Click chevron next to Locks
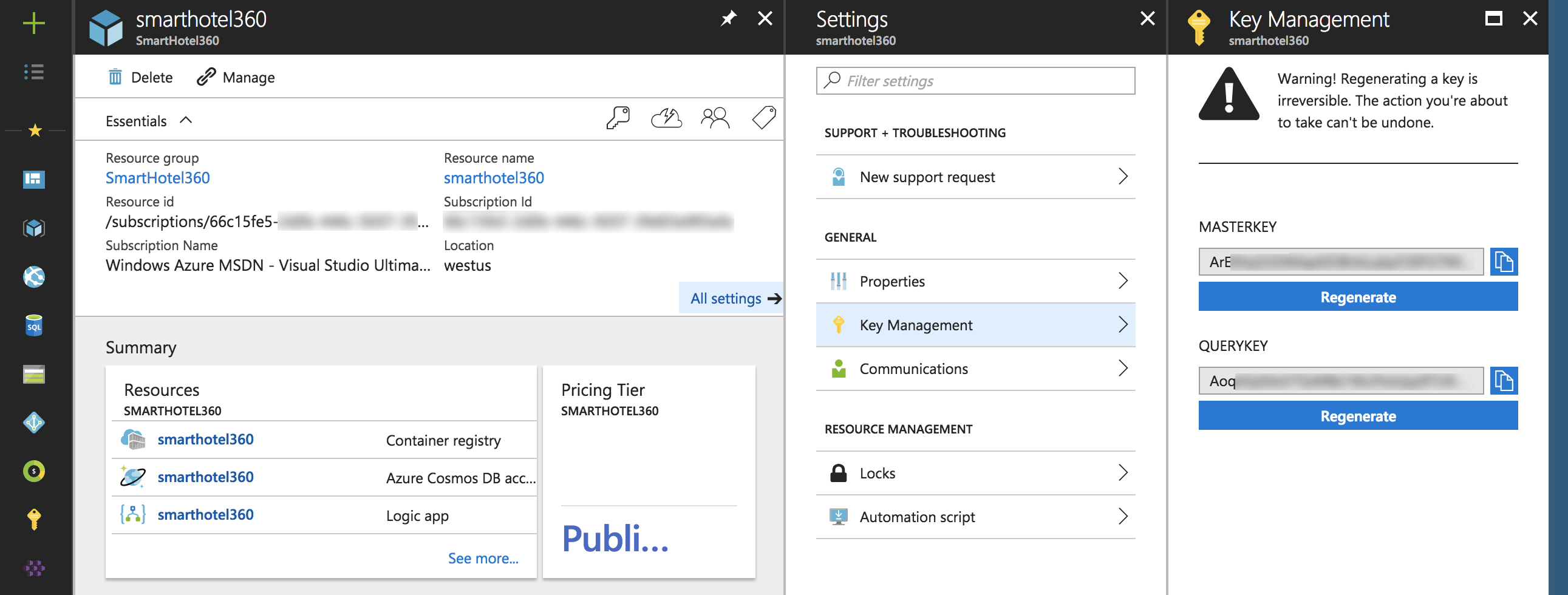Screen dimensions: 1568x595 click(1123, 472)
